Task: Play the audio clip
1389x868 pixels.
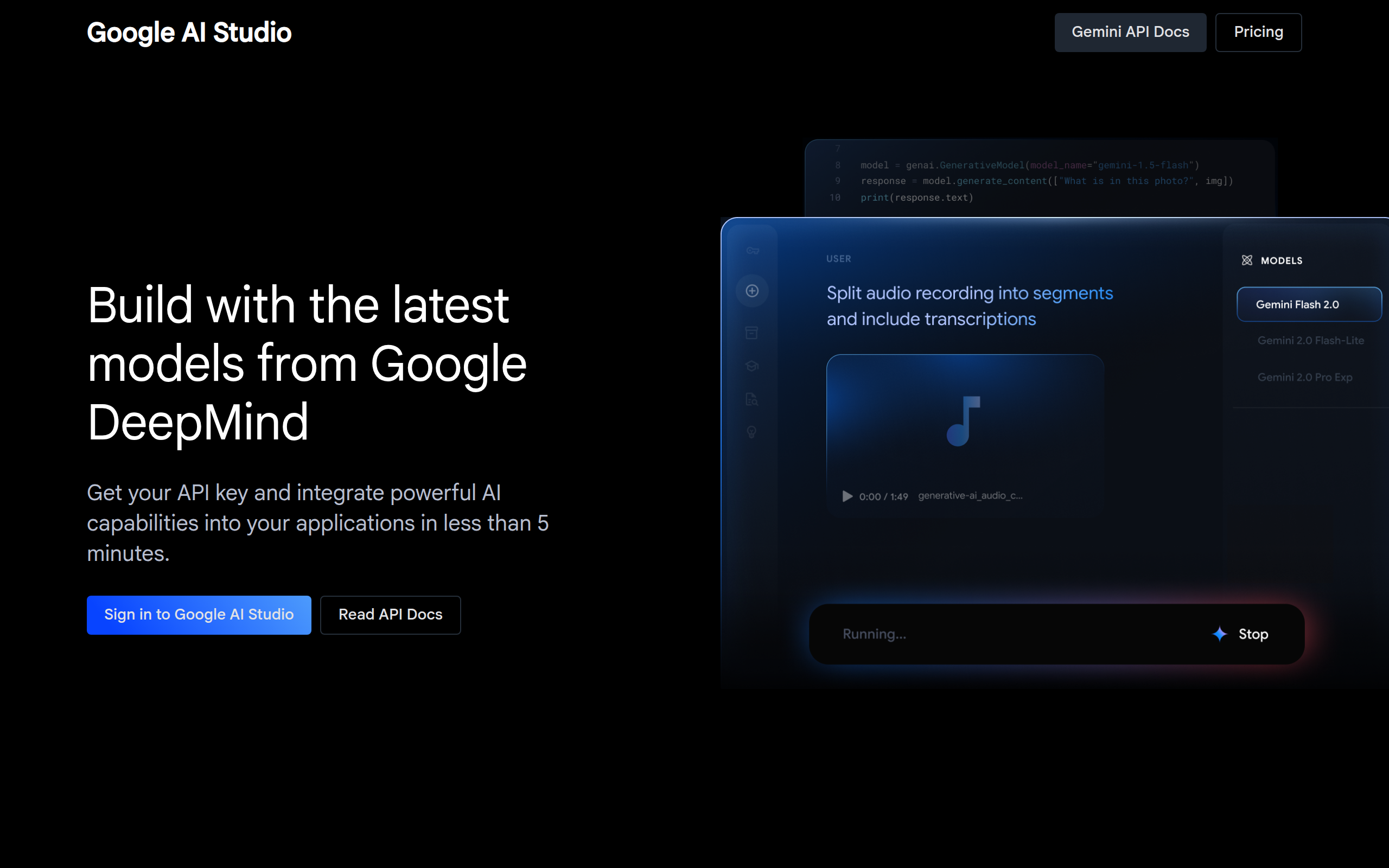Action: tap(847, 496)
